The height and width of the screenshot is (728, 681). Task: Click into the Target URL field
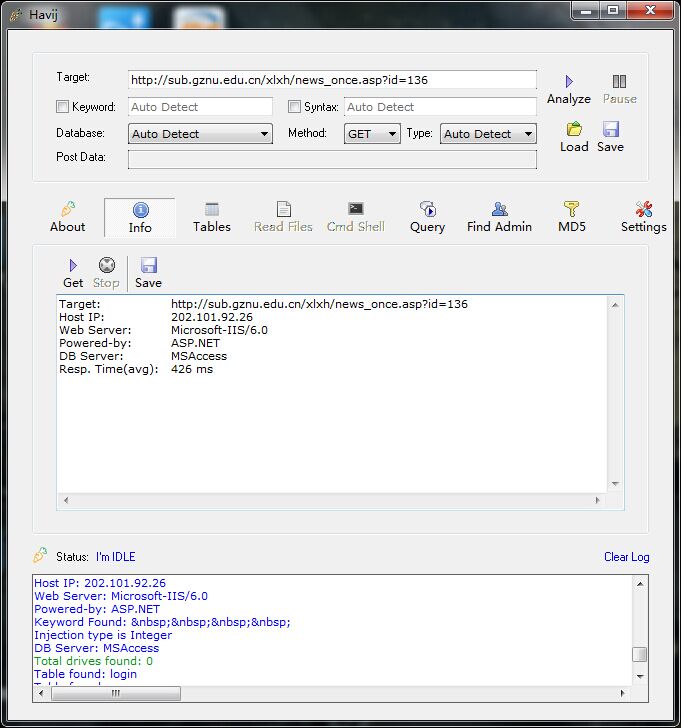coord(332,80)
